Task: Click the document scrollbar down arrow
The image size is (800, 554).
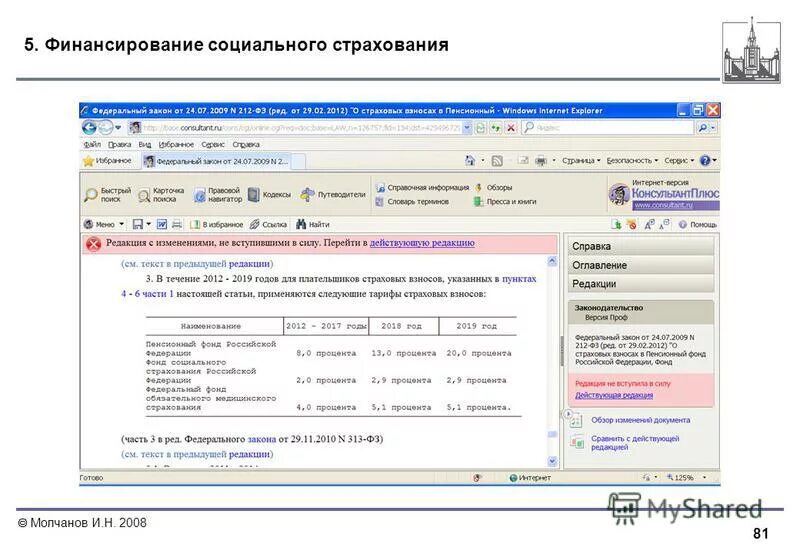Action: [552, 462]
